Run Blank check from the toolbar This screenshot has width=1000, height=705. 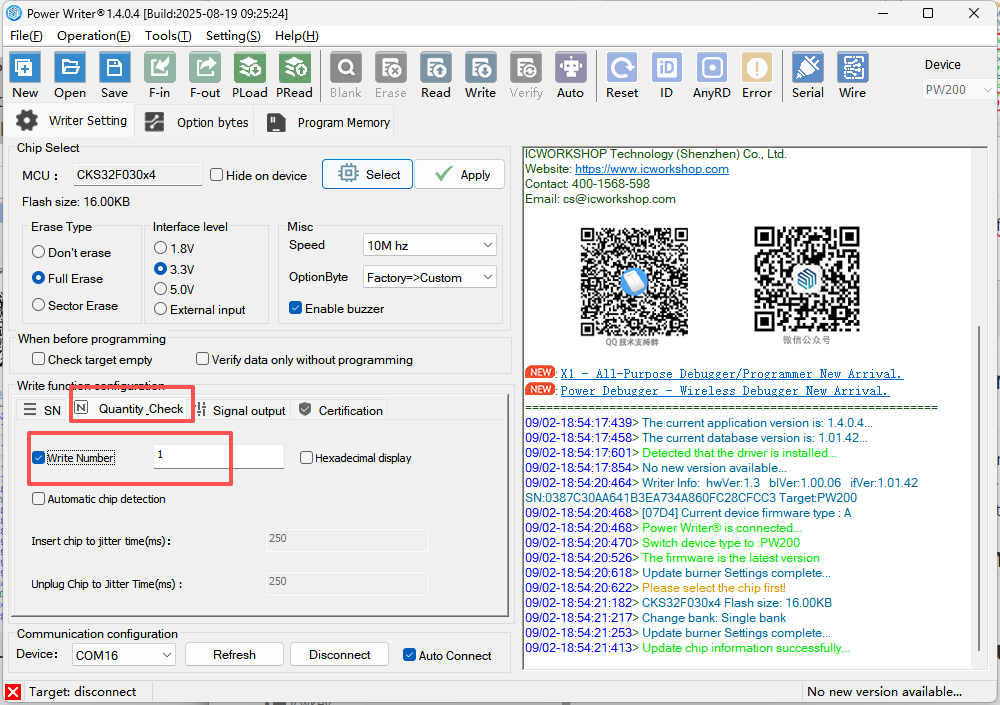point(346,68)
